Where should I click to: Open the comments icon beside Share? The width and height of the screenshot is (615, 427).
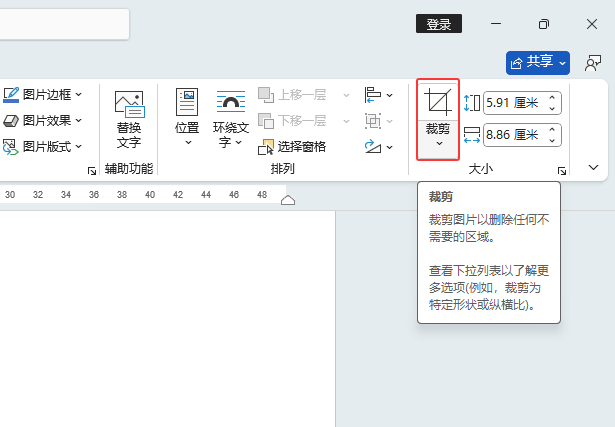pyautogui.click(x=593, y=63)
